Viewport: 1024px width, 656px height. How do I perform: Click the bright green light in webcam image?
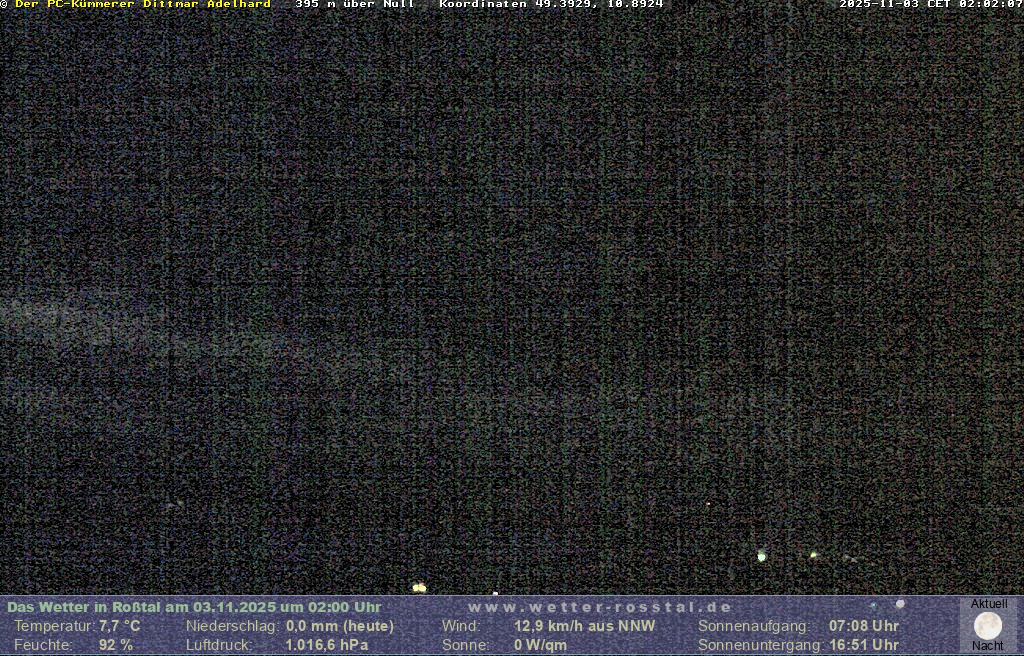(x=762, y=556)
